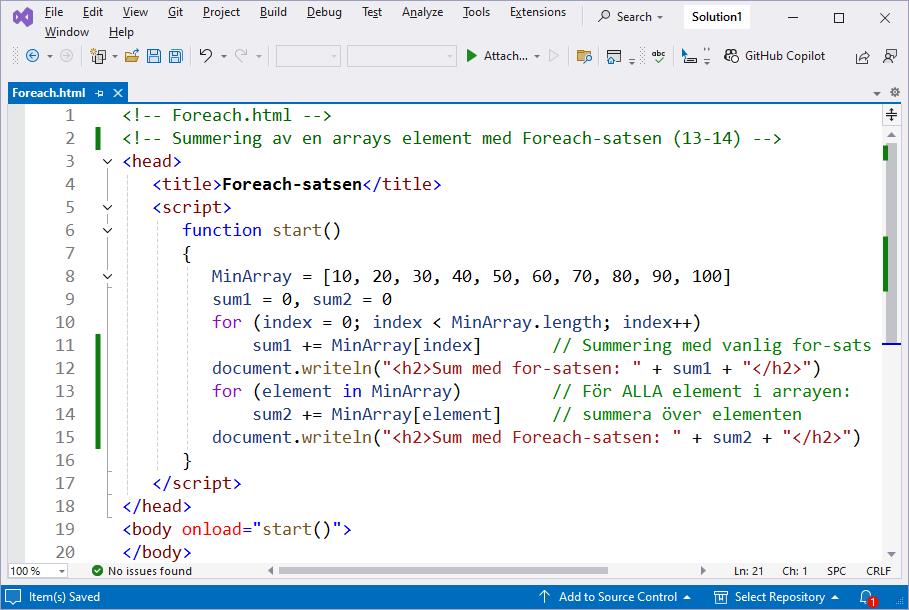
Task: Click the Navigate Backward arrow icon
Action: pos(32,57)
